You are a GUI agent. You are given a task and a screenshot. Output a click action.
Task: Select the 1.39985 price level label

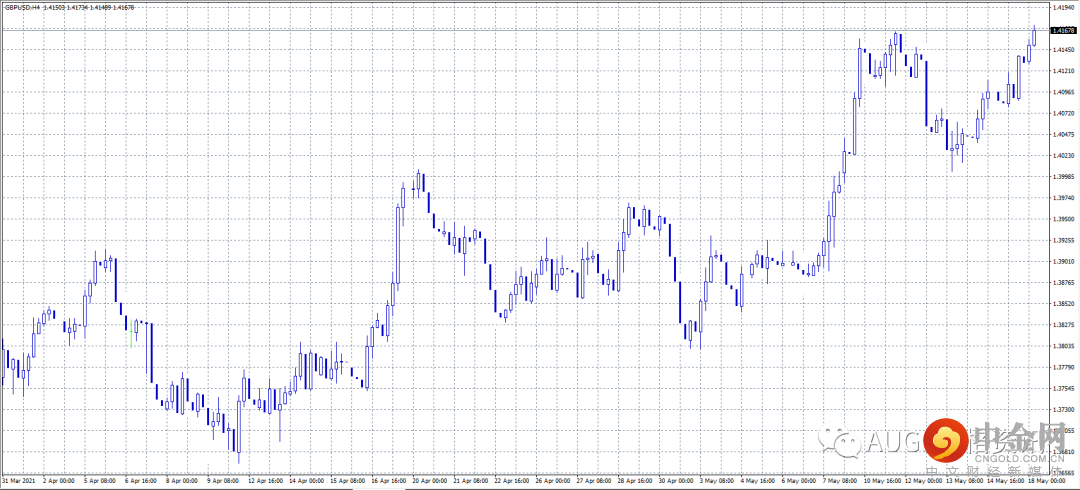click(1064, 176)
